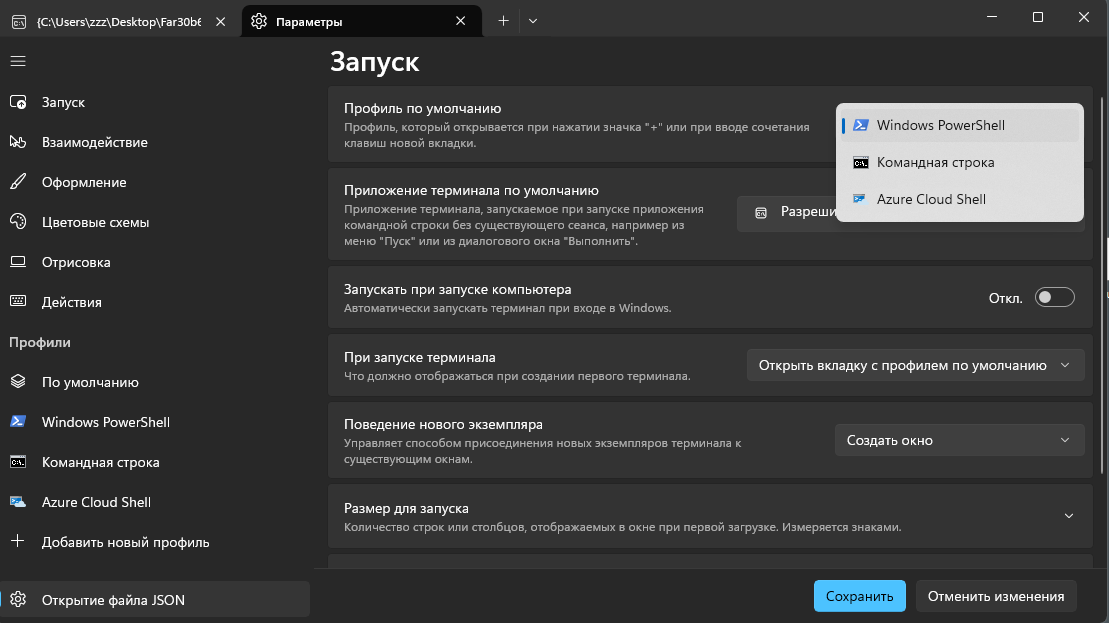Toggle the Запускать при запуске компьютера switch
The width and height of the screenshot is (1109, 623).
pyautogui.click(x=1055, y=298)
